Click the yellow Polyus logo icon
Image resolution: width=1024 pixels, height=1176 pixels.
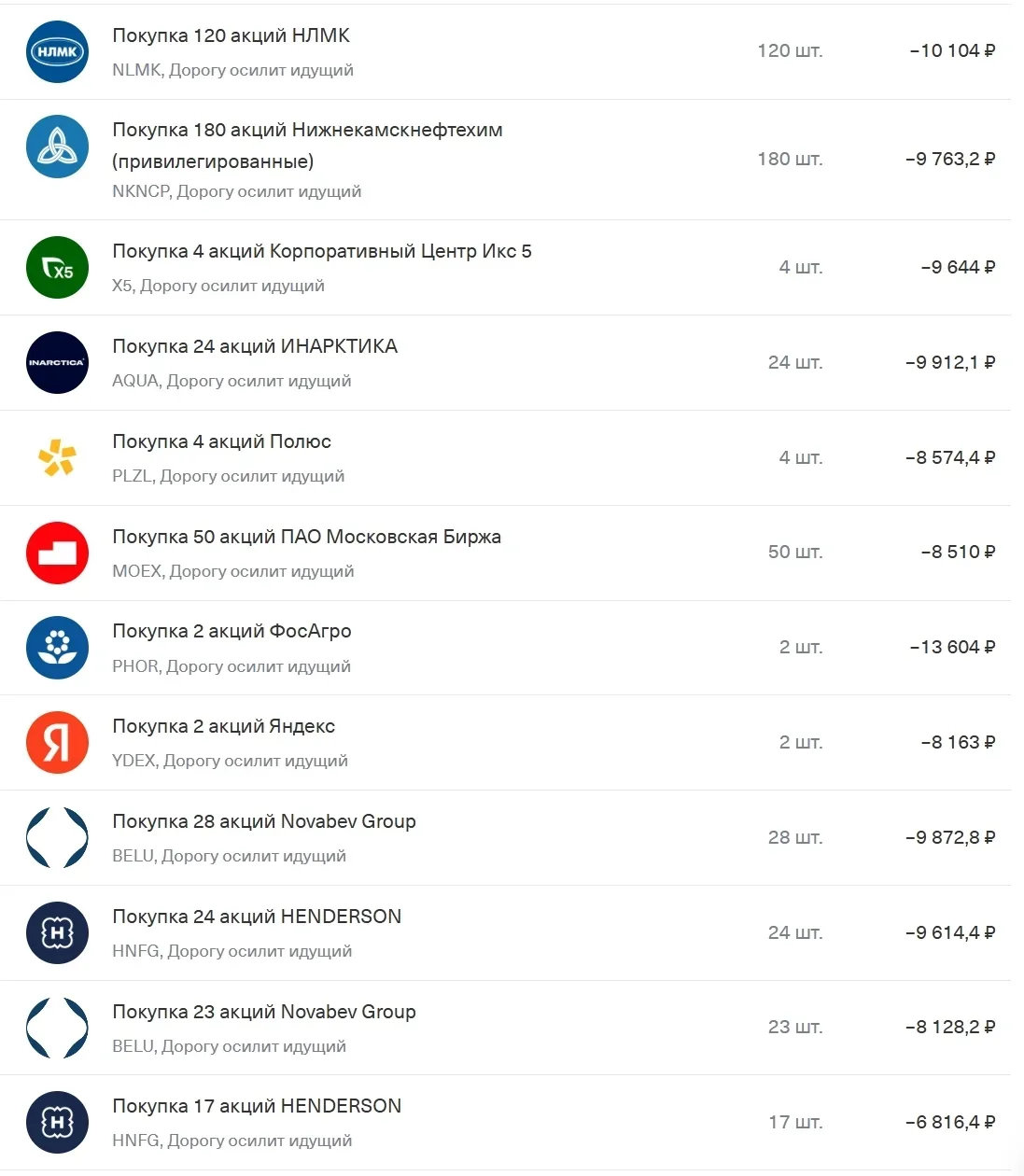pos(57,457)
